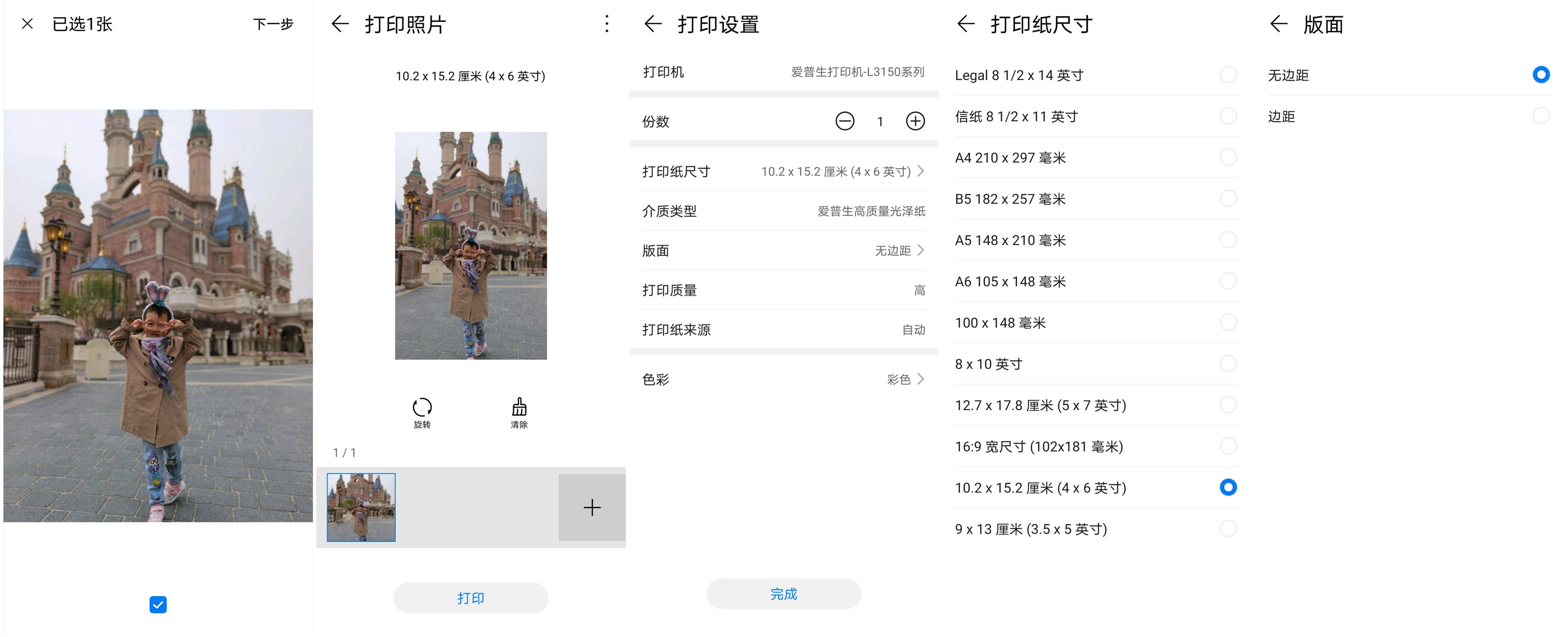Tap 下一步 to proceed
1568x637 pixels.
[273, 24]
